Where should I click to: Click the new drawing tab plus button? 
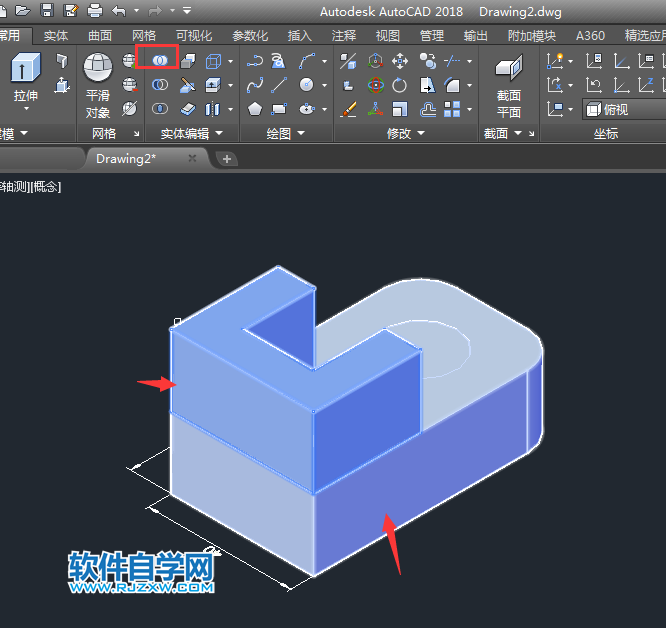pyautogui.click(x=227, y=158)
